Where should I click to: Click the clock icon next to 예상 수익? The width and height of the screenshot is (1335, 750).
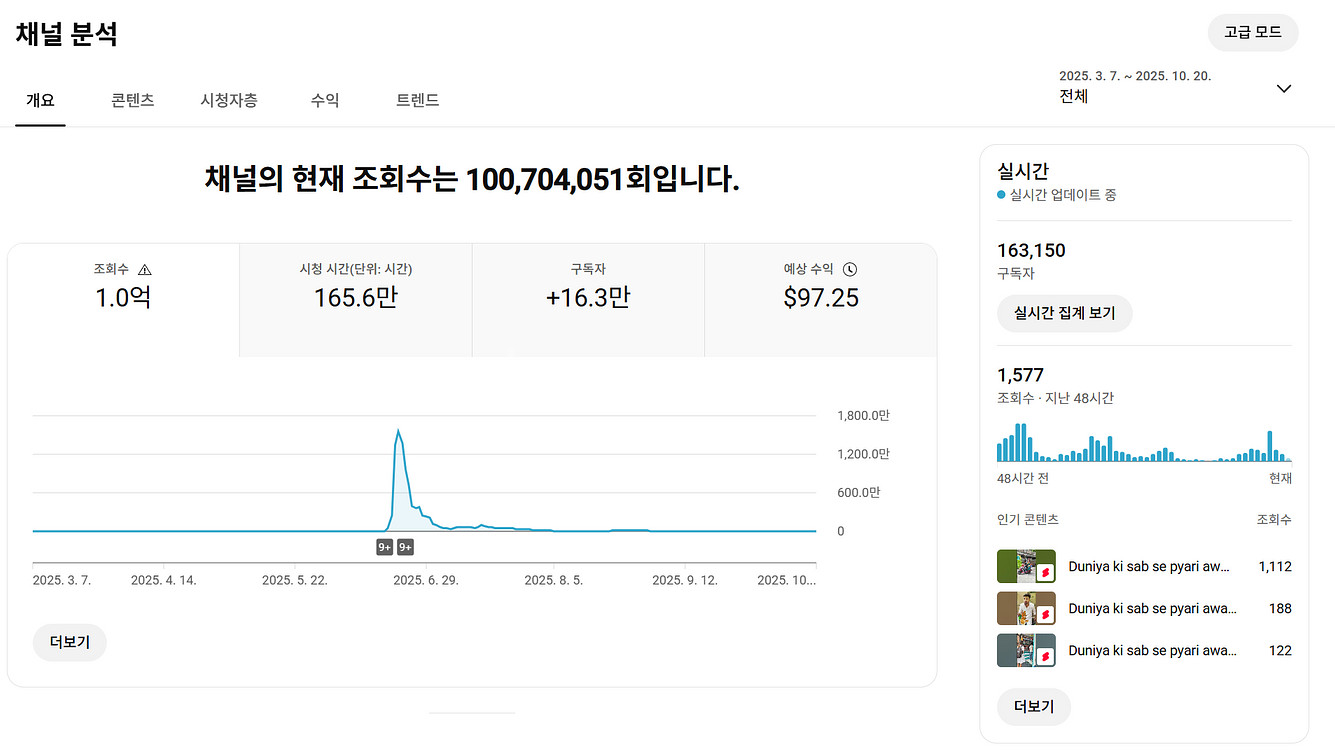pyautogui.click(x=850, y=269)
